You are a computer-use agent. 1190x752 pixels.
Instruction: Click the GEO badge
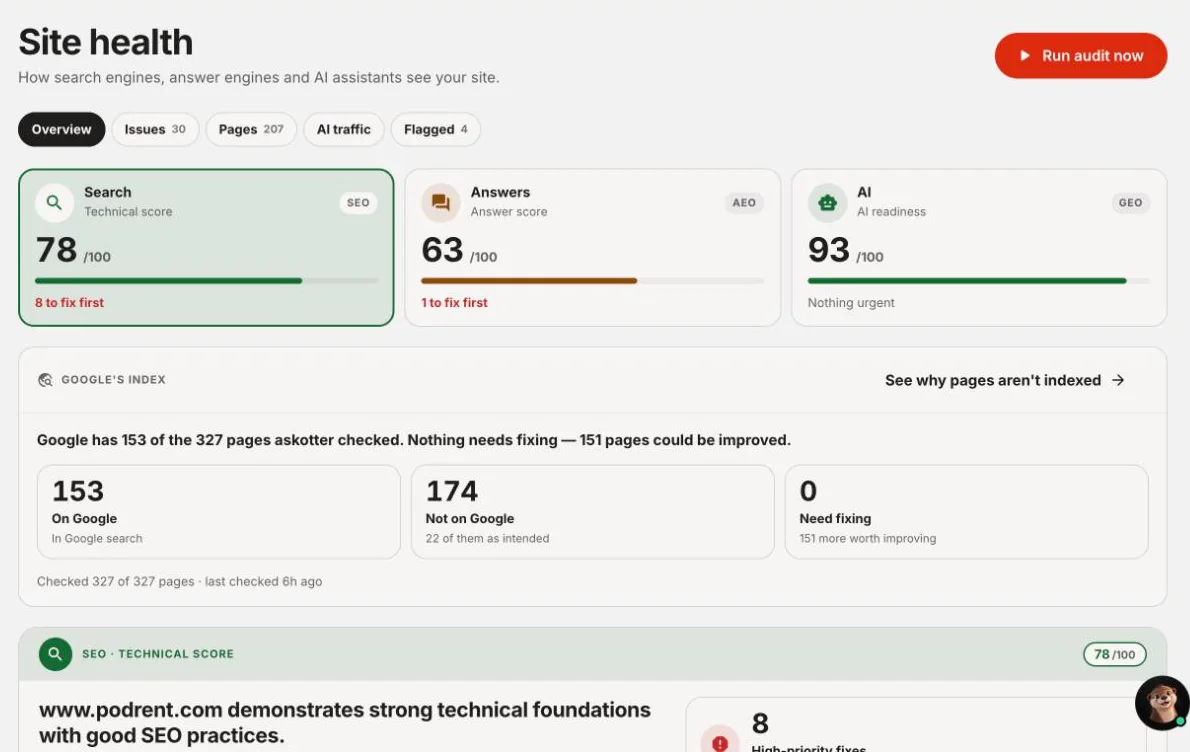pyautogui.click(x=1130, y=203)
